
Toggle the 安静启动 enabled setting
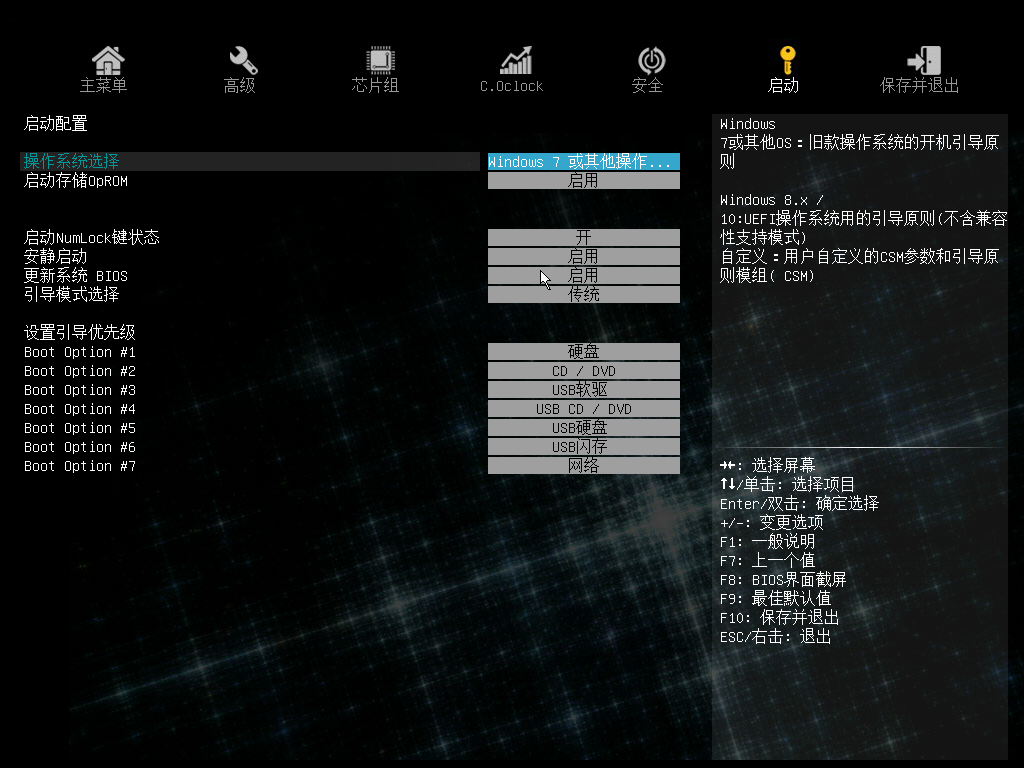(583, 257)
